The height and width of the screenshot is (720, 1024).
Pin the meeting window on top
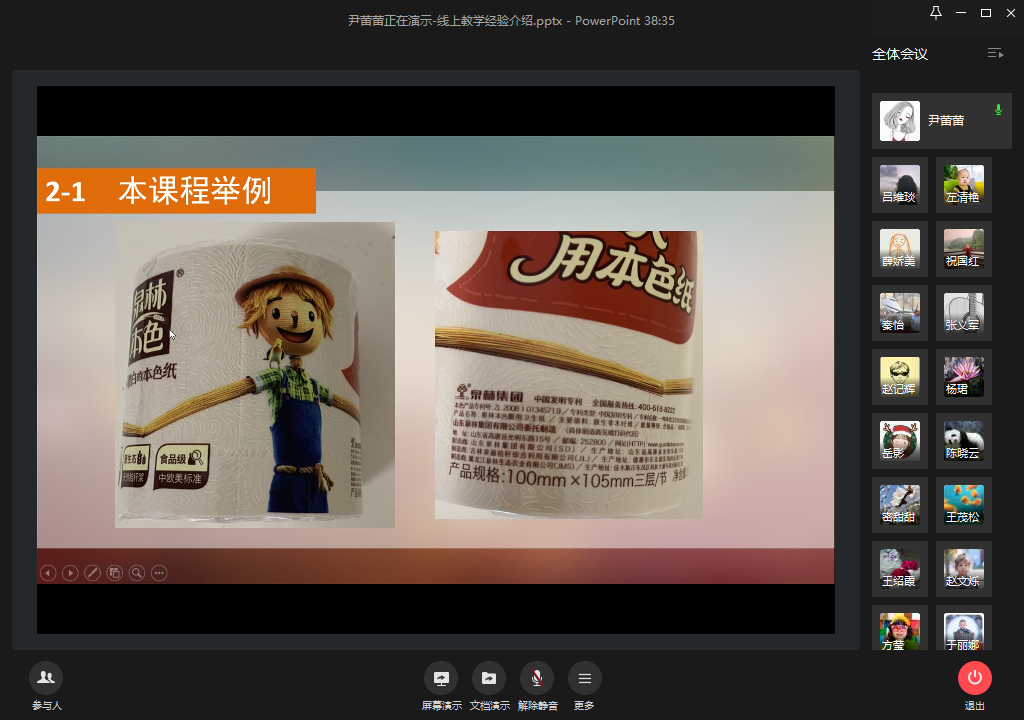936,13
